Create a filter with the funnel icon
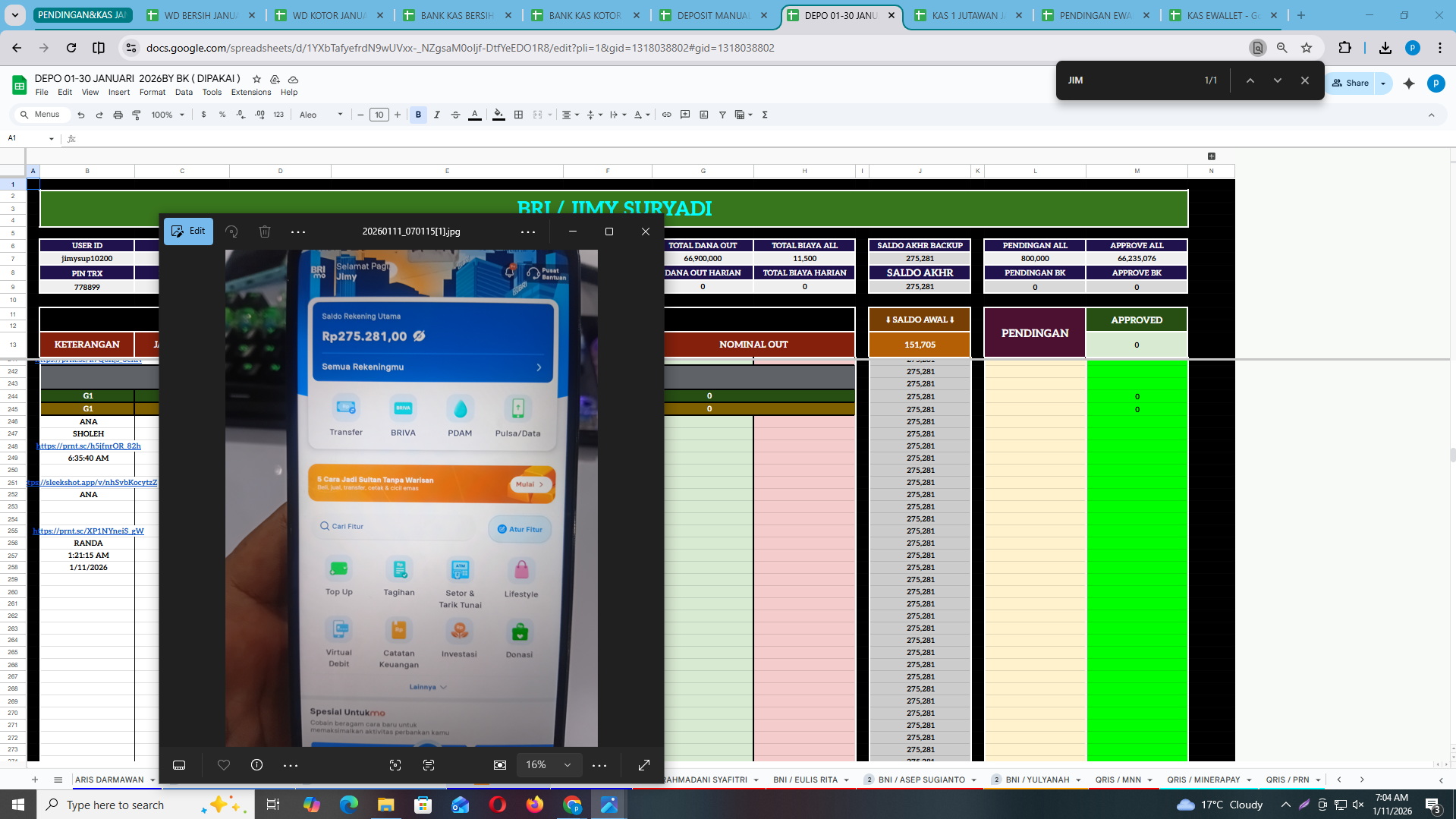This screenshot has width=1456, height=819. 722,115
